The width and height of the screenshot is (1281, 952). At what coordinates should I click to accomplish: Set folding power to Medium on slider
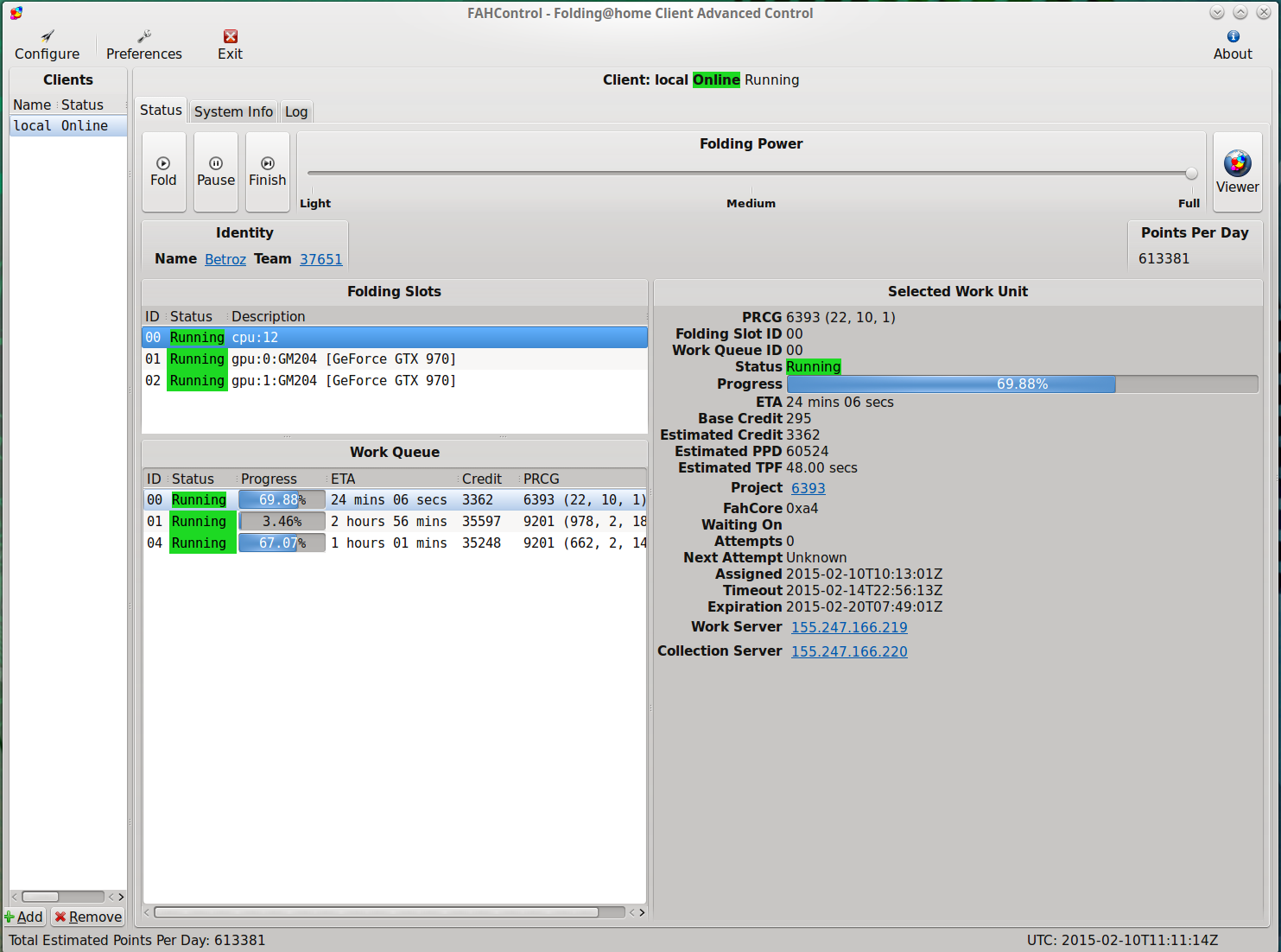coord(751,174)
